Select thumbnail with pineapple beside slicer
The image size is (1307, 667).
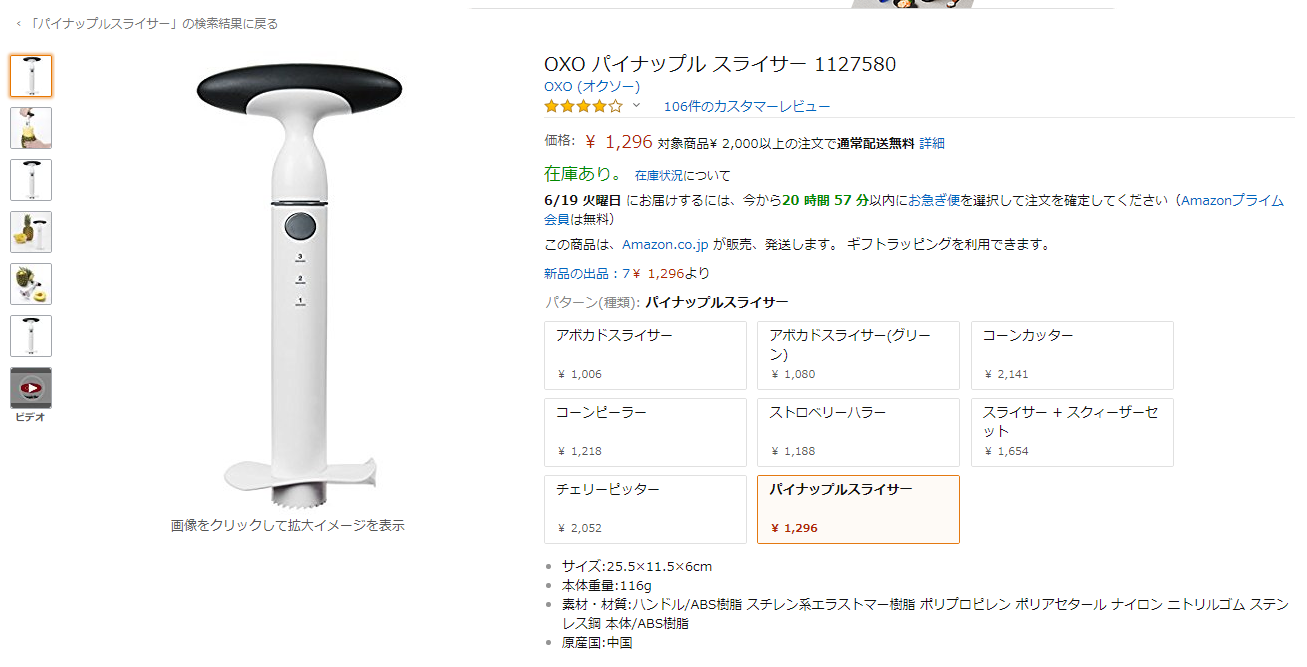click(x=31, y=232)
